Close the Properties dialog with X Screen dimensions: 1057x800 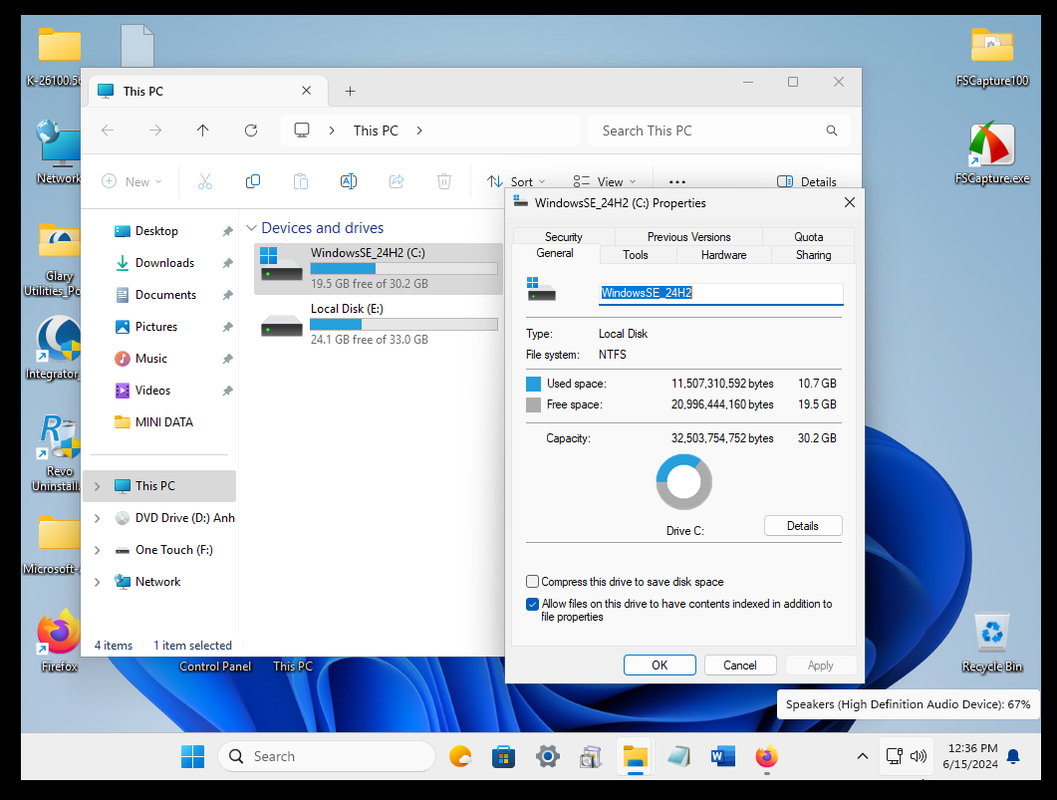pos(849,203)
